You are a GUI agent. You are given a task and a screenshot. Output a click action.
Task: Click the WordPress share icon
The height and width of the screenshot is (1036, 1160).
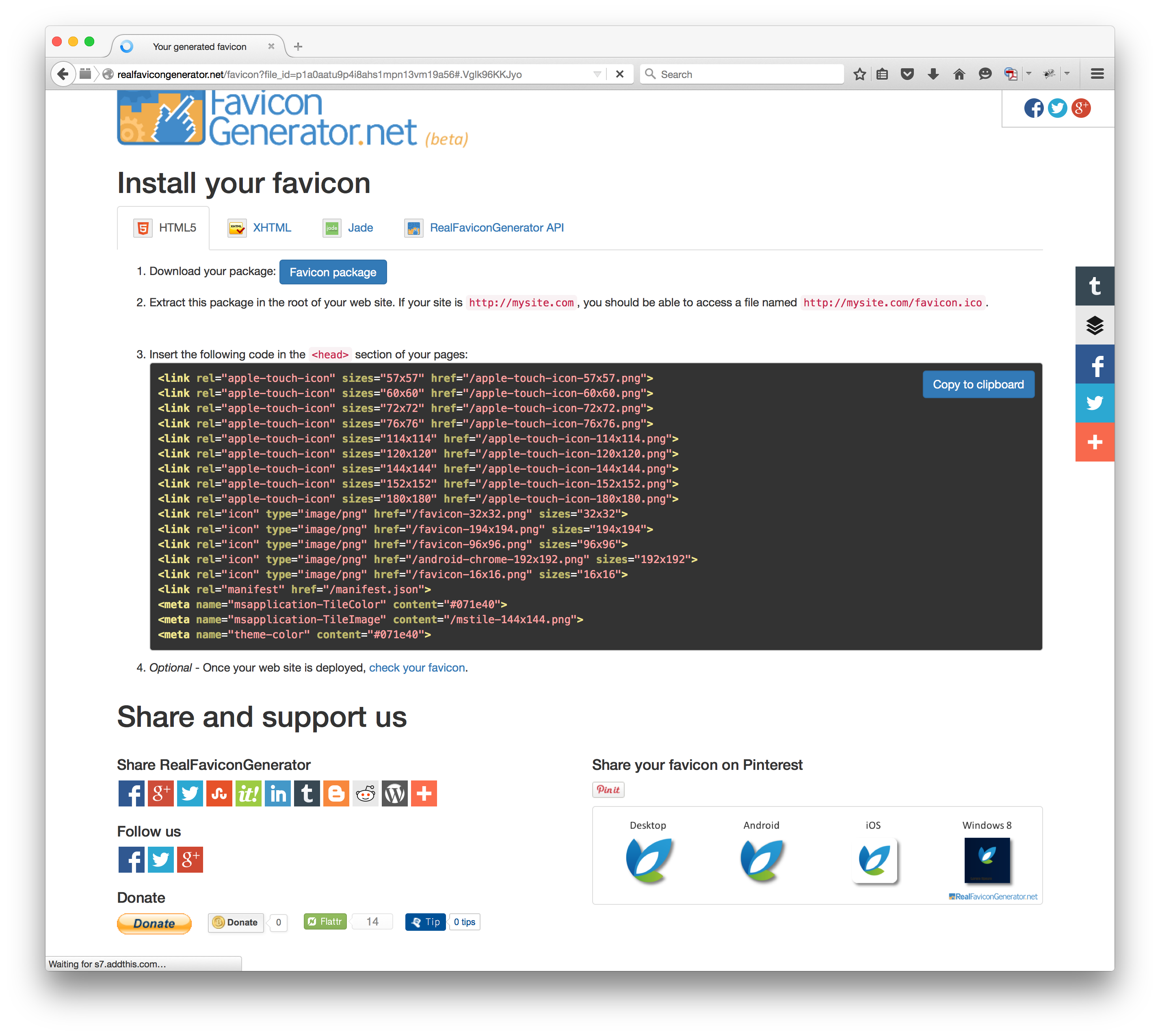[x=394, y=793]
